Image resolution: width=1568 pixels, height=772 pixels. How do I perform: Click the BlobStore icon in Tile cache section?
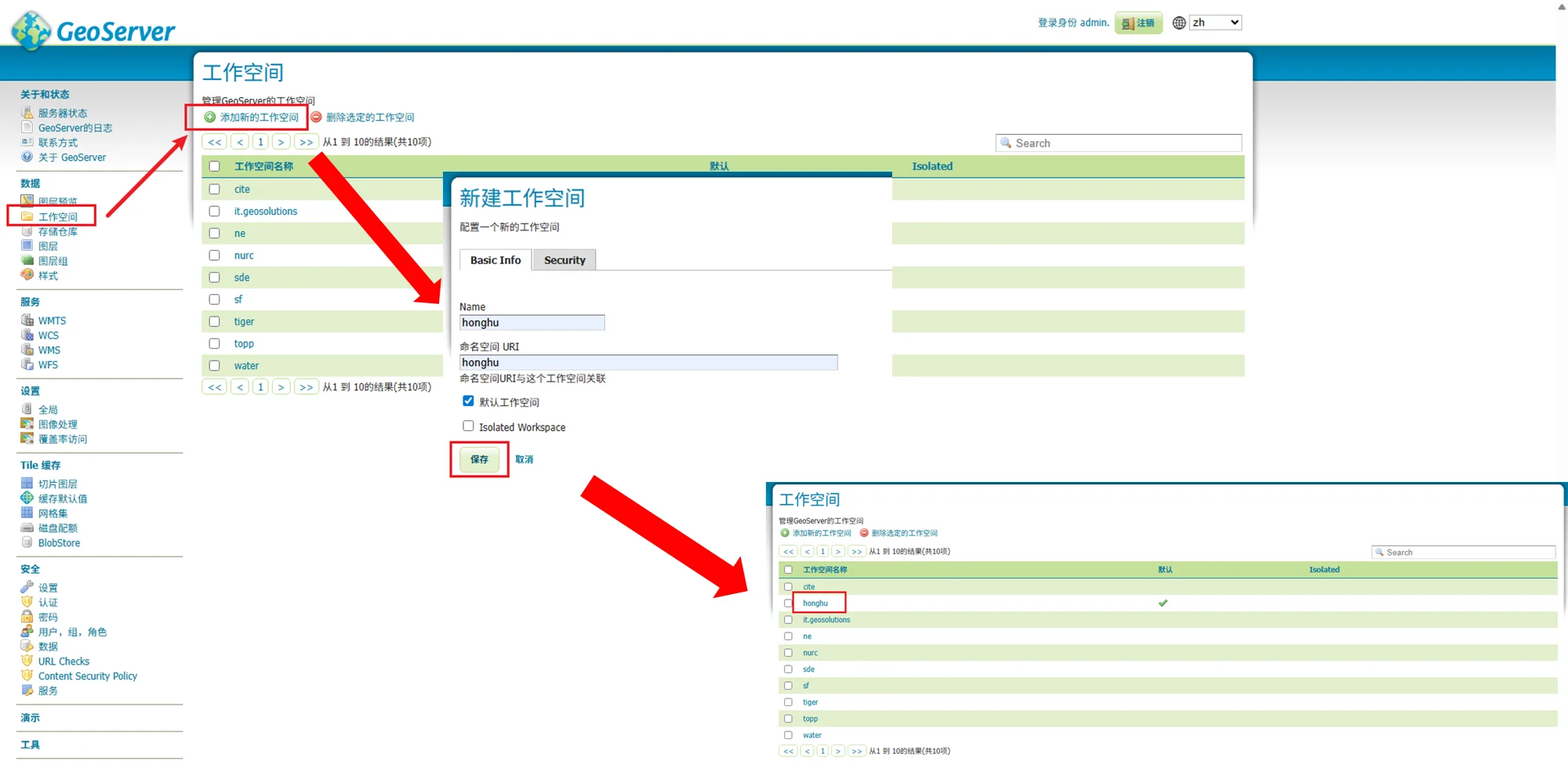point(27,542)
